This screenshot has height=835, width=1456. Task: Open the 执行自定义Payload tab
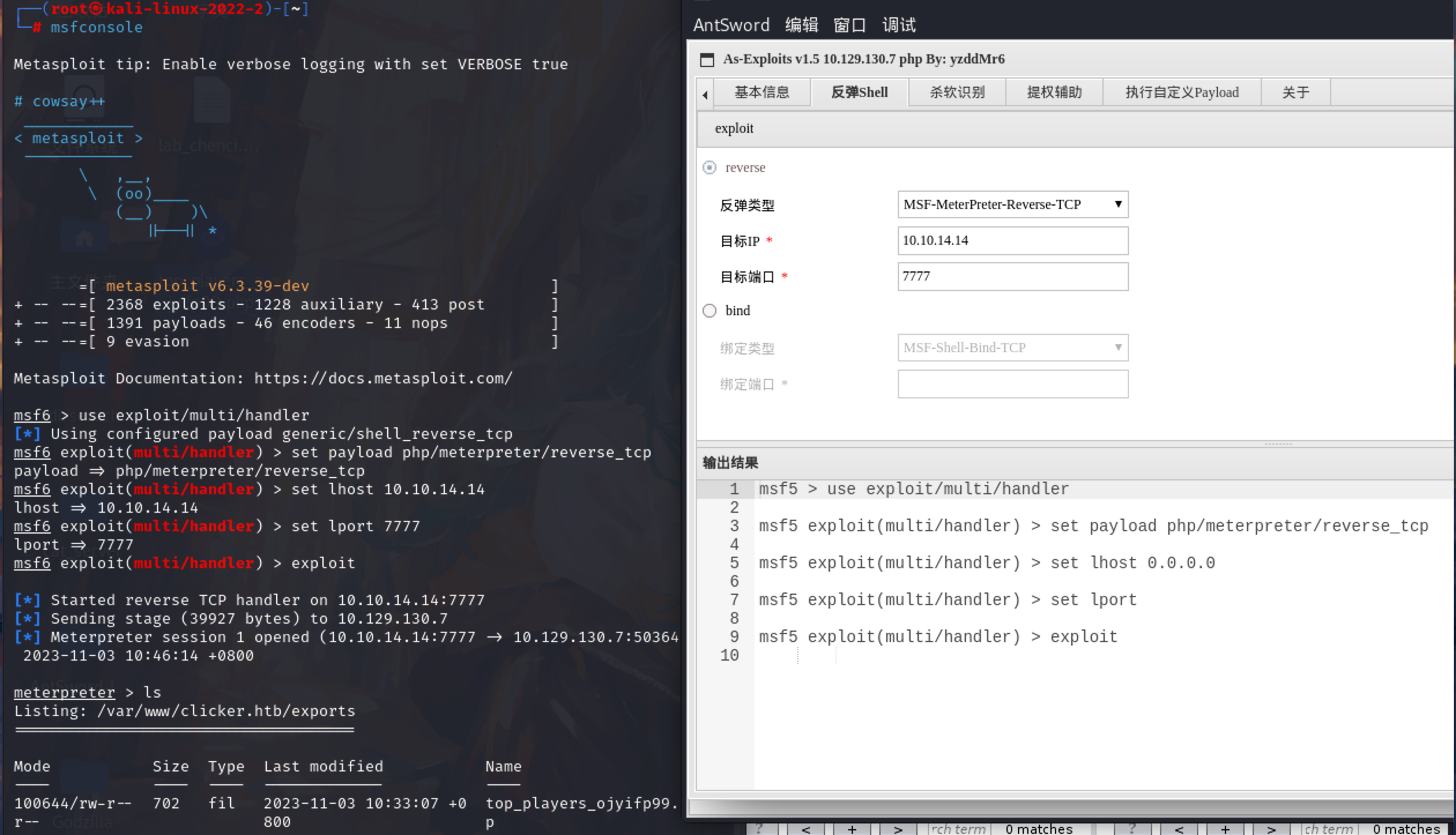(x=1182, y=92)
